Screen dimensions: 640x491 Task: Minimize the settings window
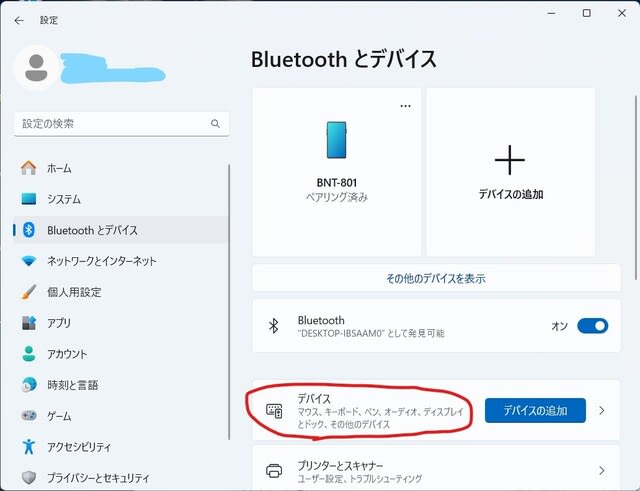click(551, 13)
